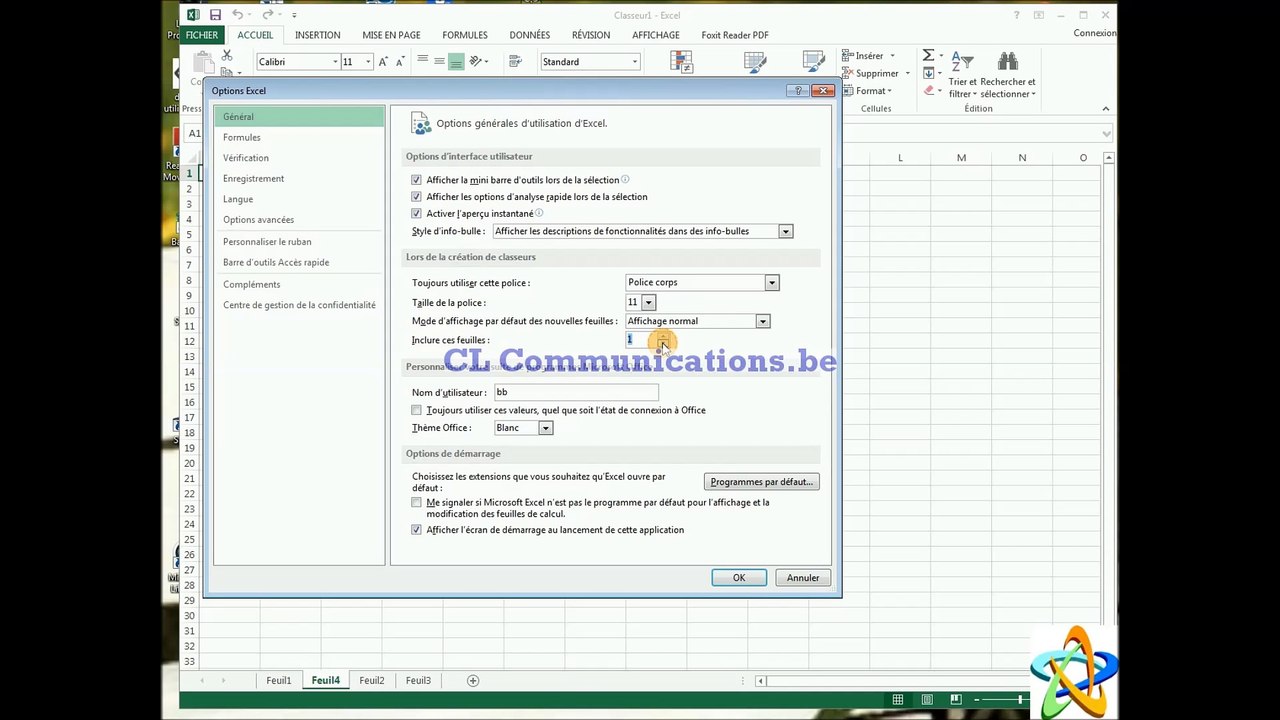Switch to the RÉVISION ribbon tab
The image size is (1280, 720).
click(591, 35)
